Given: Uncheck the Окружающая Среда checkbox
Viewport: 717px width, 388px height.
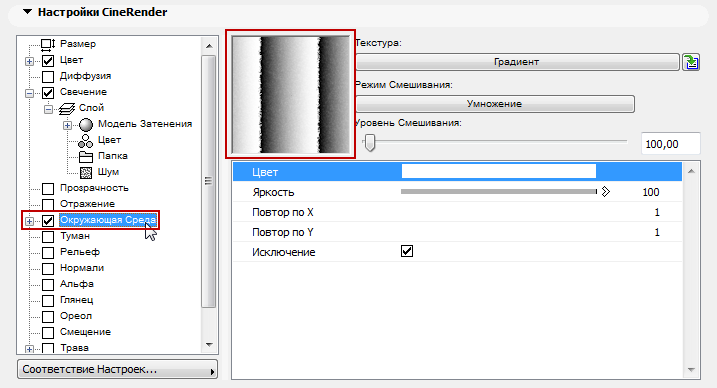Looking at the screenshot, I should [x=48, y=221].
